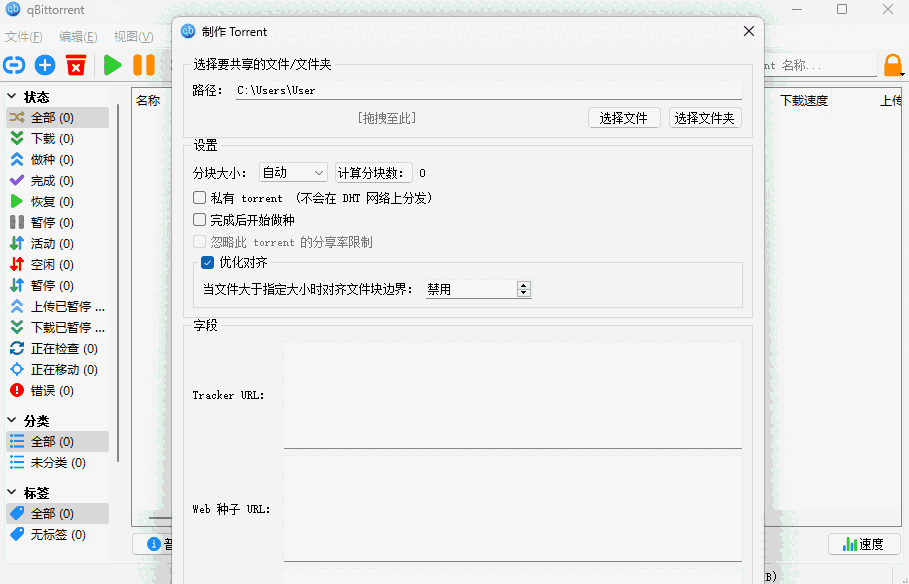Click the green resume torrent icon

point(111,64)
